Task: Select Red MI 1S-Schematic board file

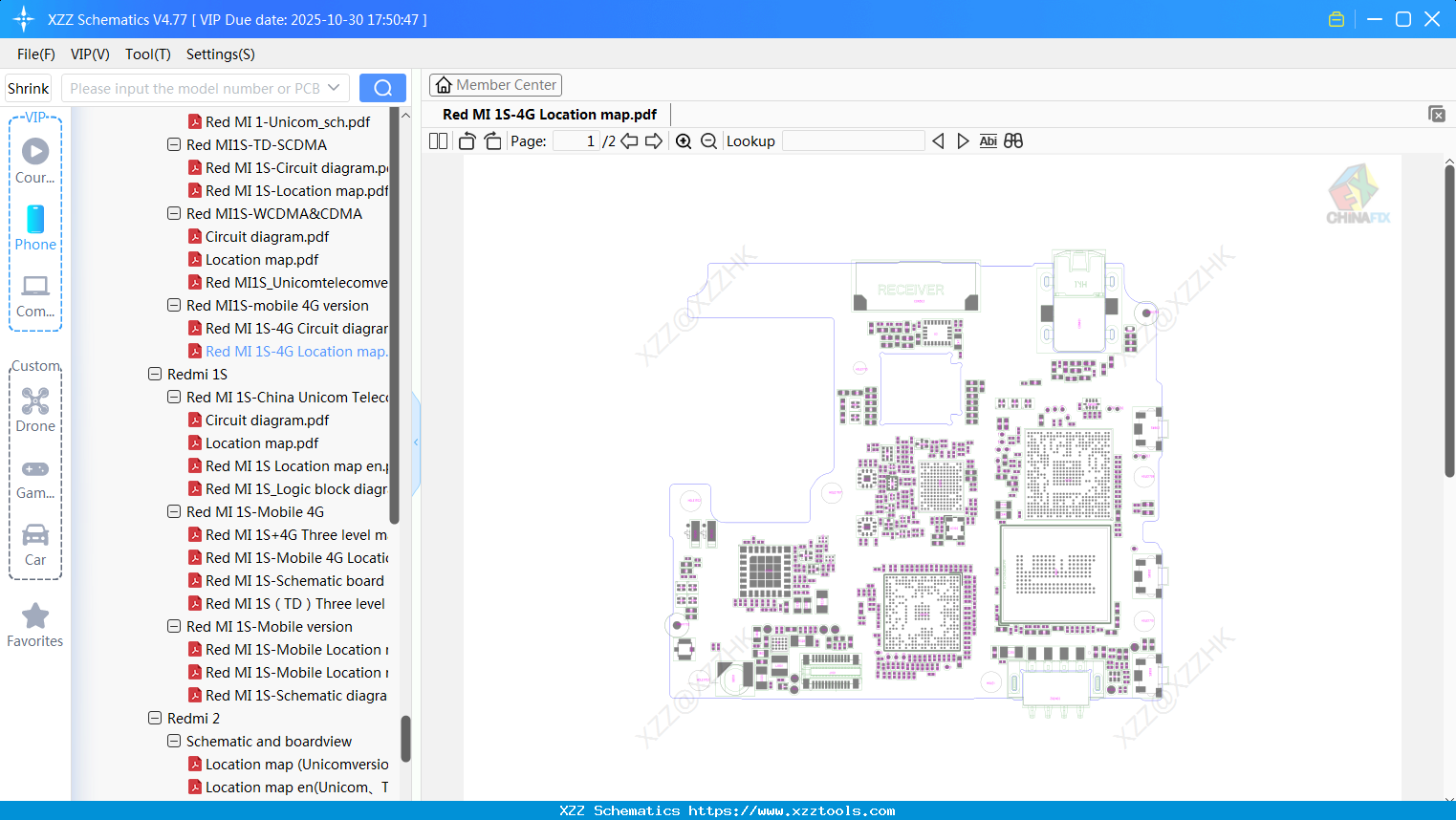Action: [287, 580]
